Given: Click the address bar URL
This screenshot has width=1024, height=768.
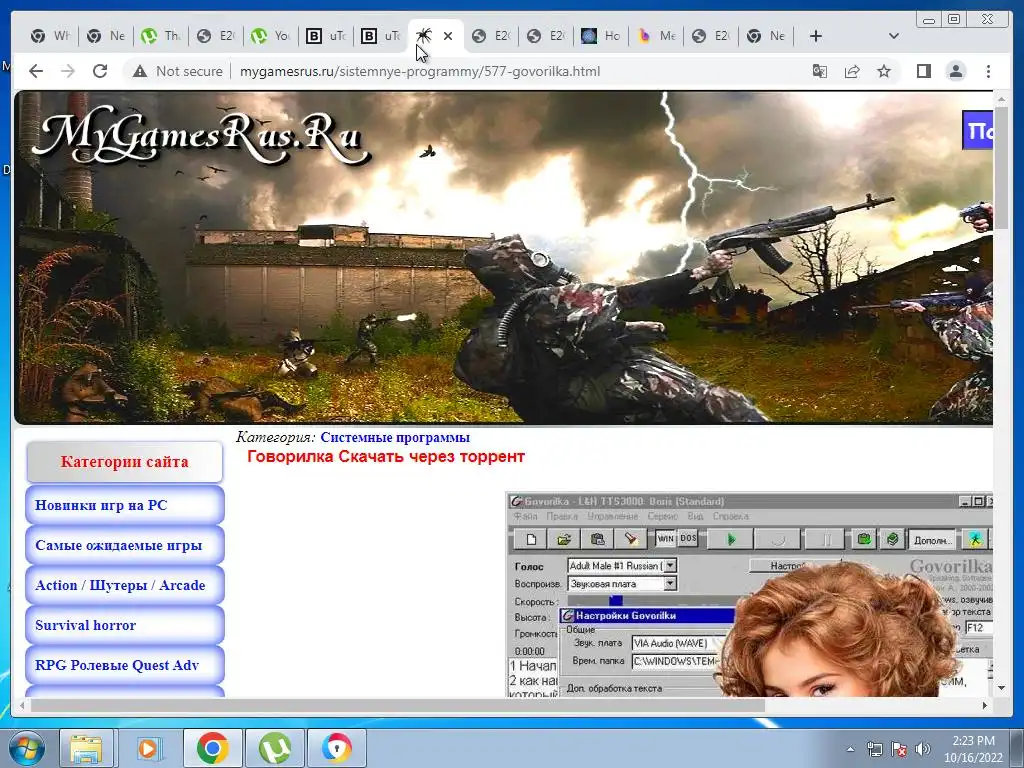Looking at the screenshot, I should [420, 71].
